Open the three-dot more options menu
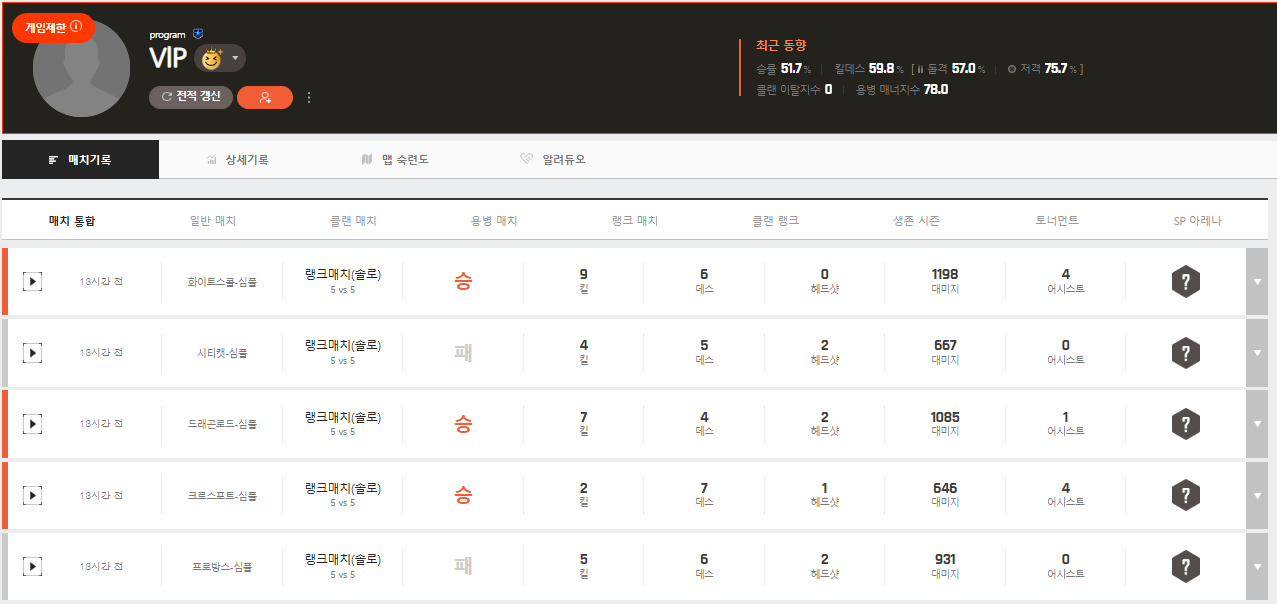1277x604 pixels. 309,97
